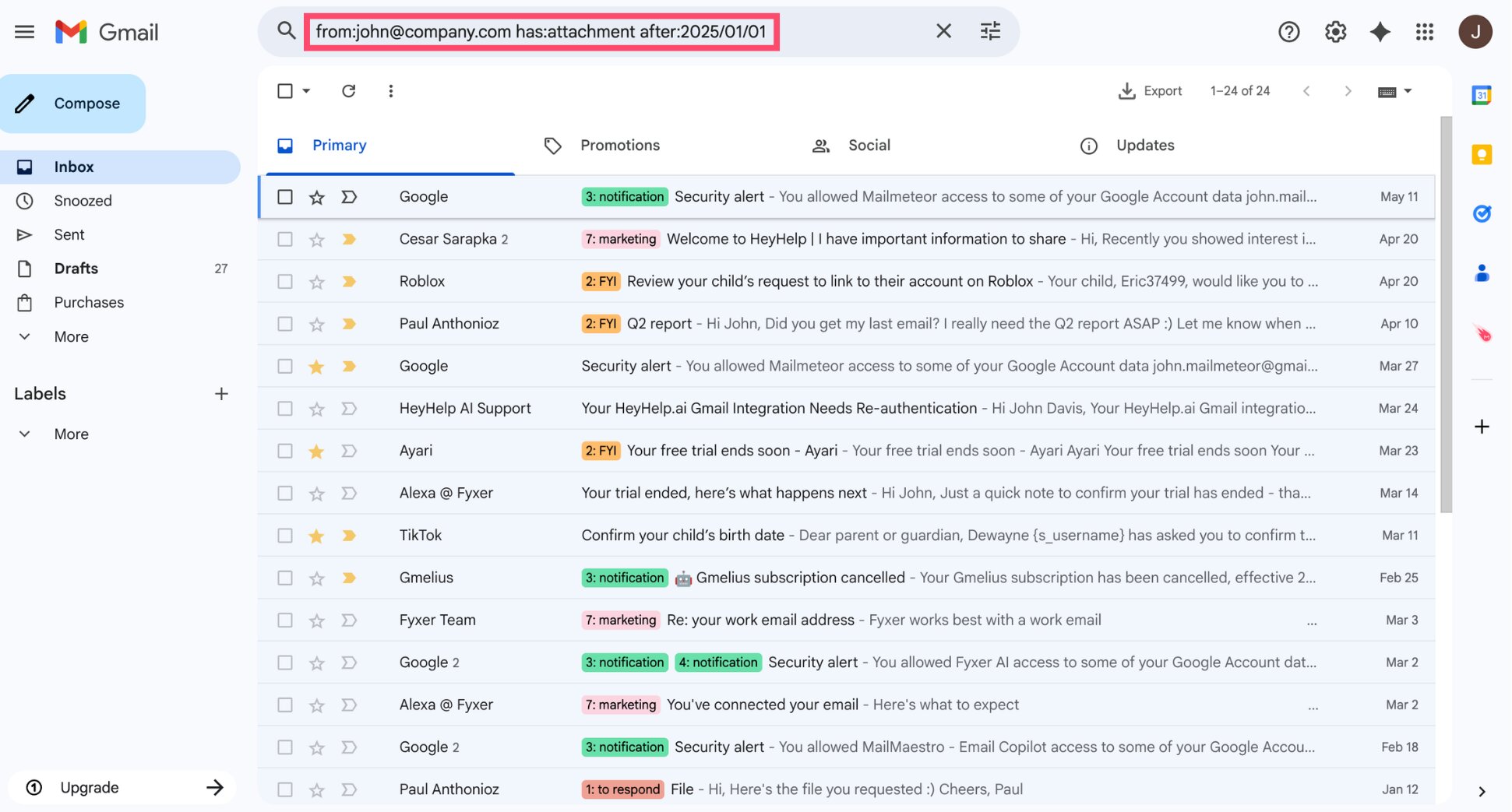Star the Cesar Sarapka email
Screen dimensions: 1512x812
(x=316, y=240)
